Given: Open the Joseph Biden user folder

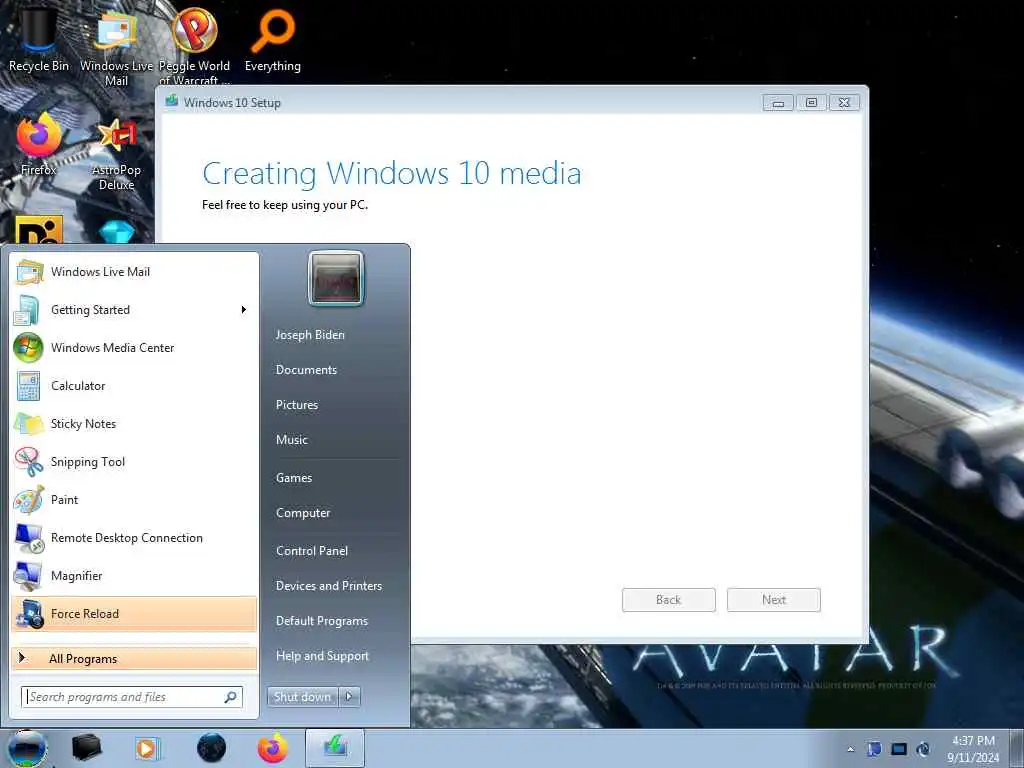Looking at the screenshot, I should tap(310, 335).
